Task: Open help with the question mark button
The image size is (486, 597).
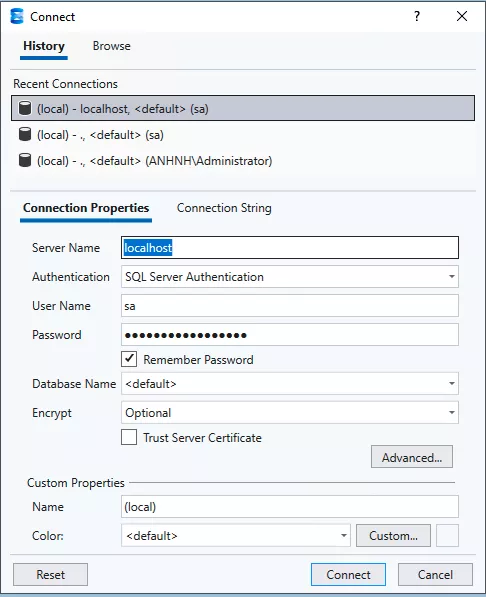Action: pyautogui.click(x=417, y=16)
